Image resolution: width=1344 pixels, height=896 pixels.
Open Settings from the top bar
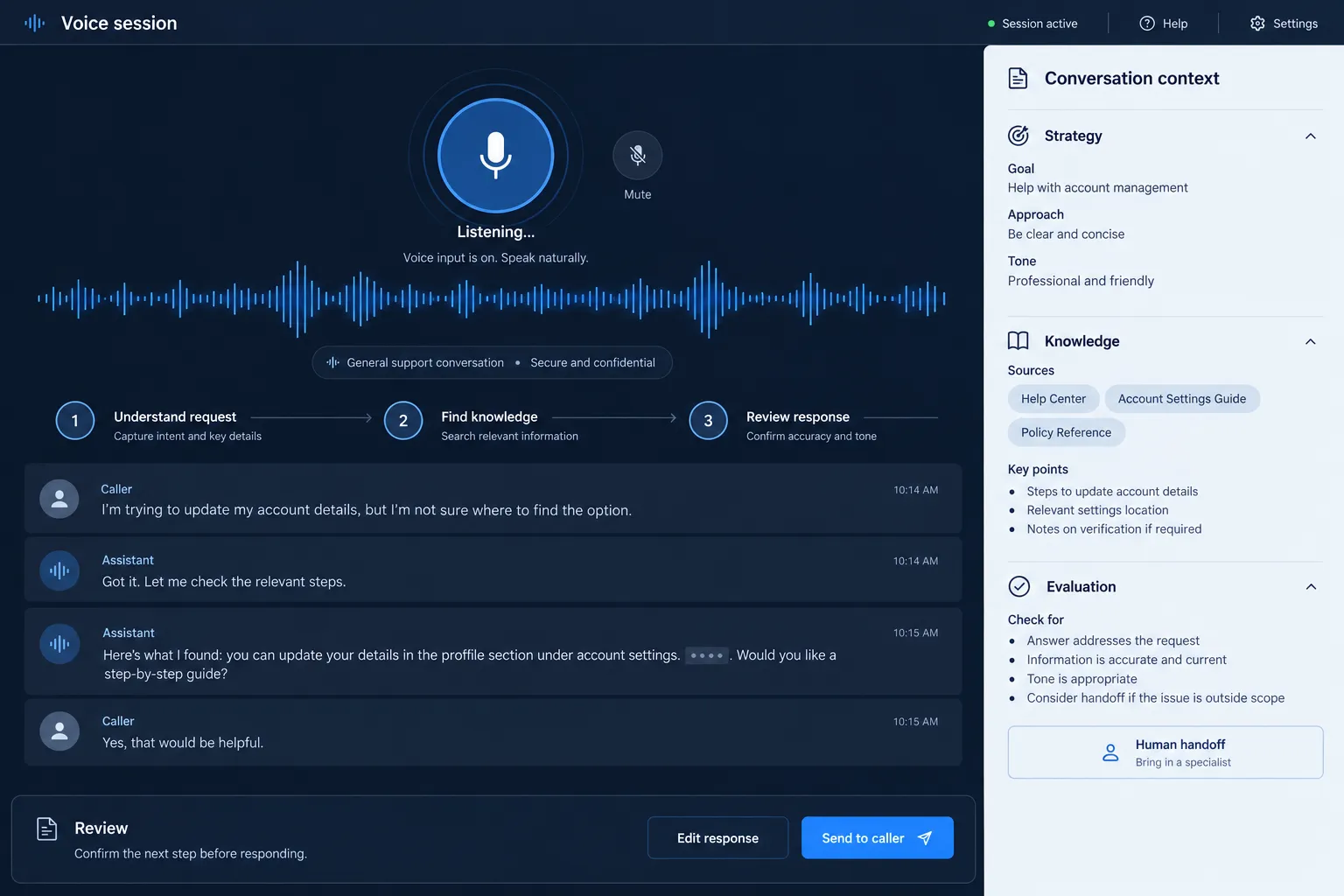coord(1284,24)
